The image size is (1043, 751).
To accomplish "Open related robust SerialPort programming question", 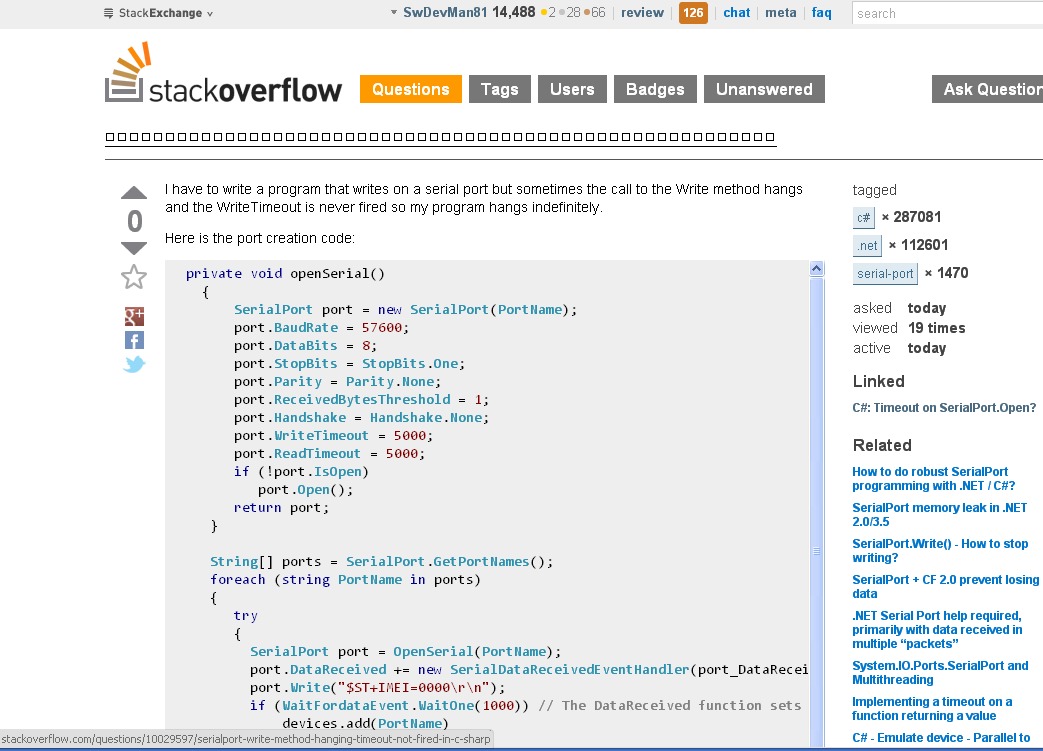I will click(934, 478).
